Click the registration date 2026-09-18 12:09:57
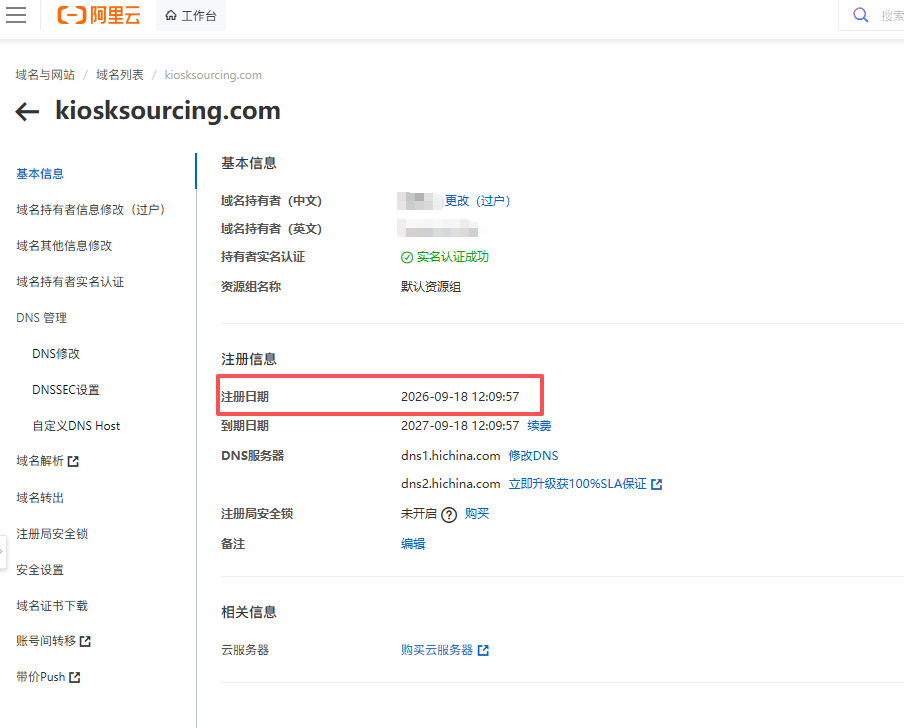904x728 pixels. click(460, 397)
